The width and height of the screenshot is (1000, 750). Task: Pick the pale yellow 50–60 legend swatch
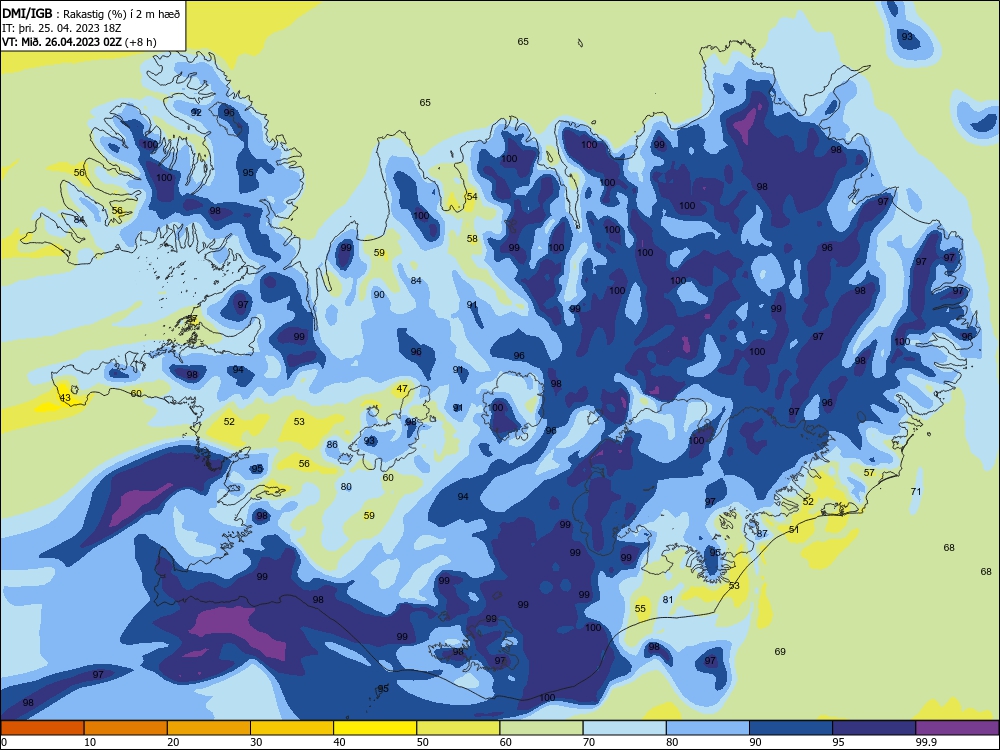(458, 728)
